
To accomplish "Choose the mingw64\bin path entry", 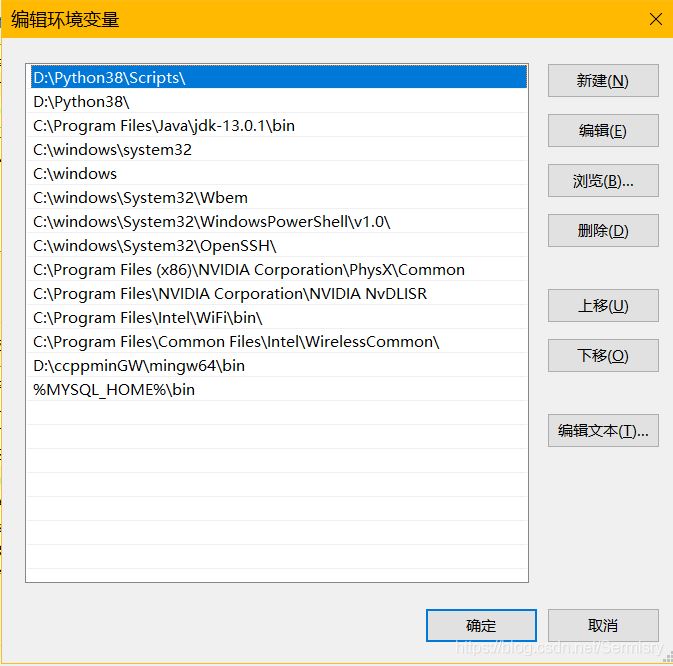I will point(139,365).
